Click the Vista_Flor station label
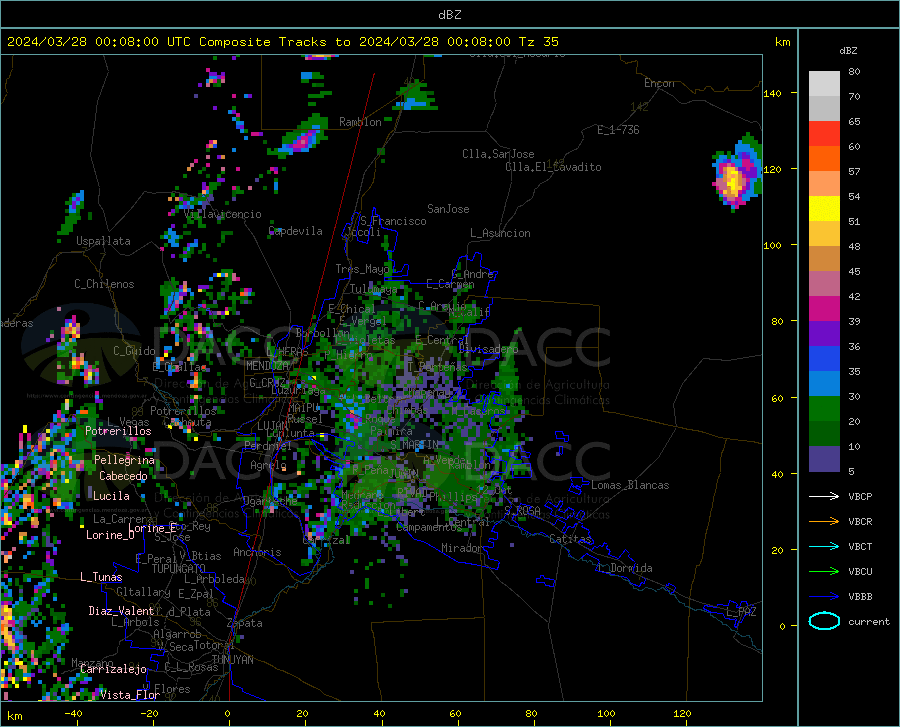 click(130, 695)
